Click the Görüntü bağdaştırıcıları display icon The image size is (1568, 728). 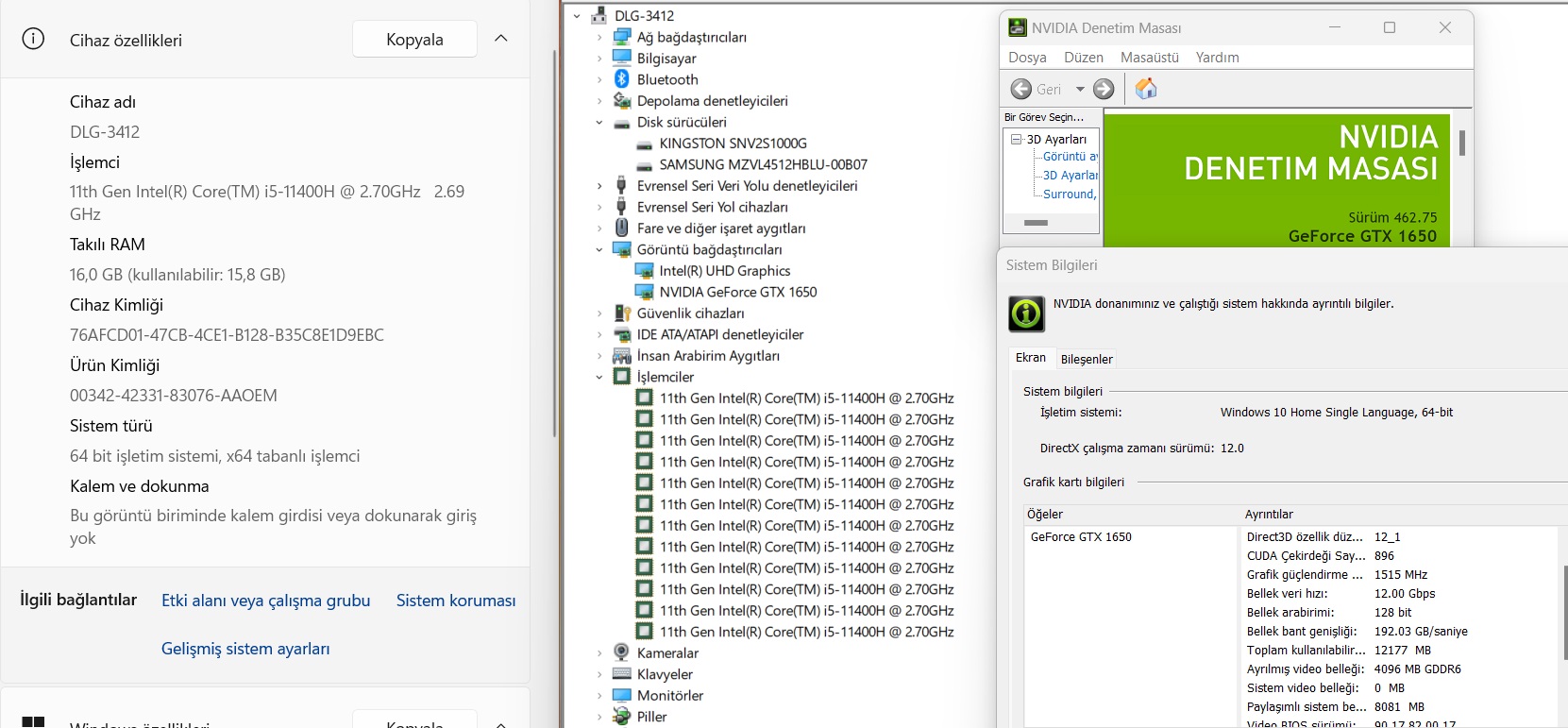(622, 249)
